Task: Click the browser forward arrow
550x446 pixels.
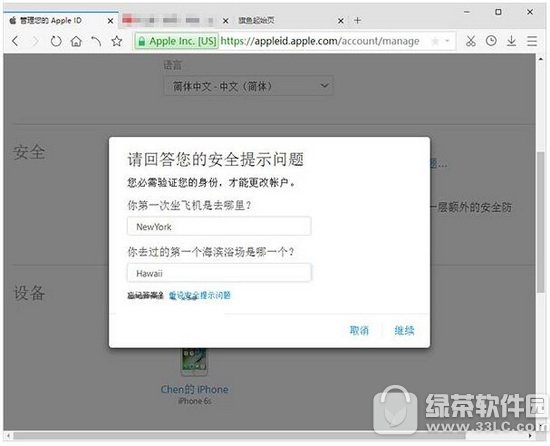Action: point(35,41)
